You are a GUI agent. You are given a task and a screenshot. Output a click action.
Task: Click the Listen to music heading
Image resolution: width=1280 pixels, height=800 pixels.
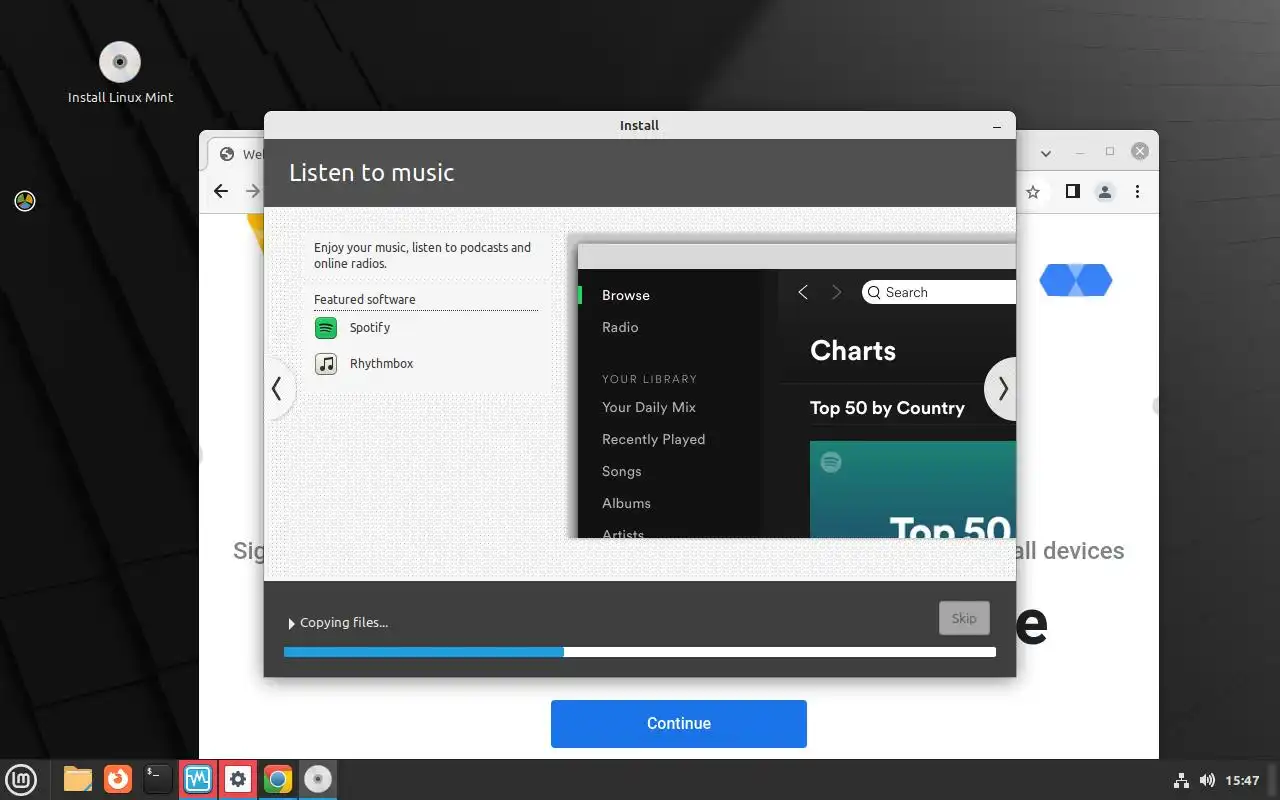click(371, 173)
